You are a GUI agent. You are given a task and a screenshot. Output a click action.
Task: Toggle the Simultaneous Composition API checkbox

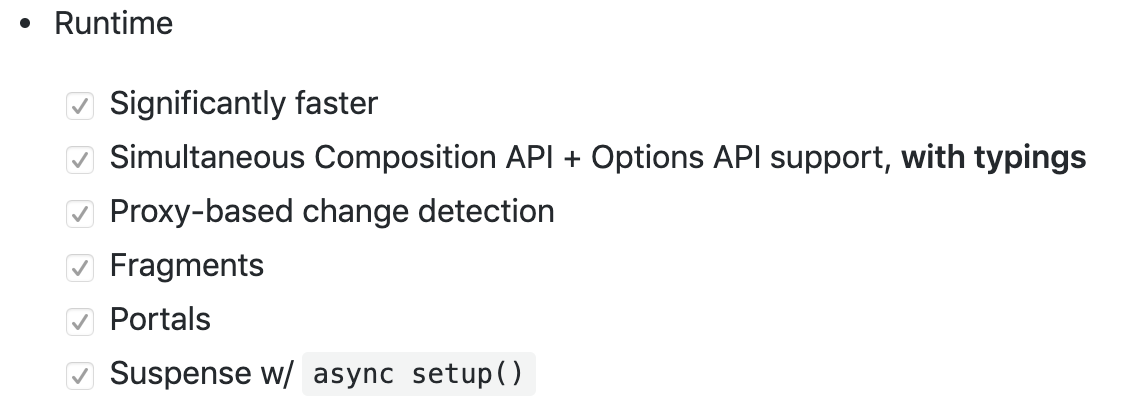80,159
